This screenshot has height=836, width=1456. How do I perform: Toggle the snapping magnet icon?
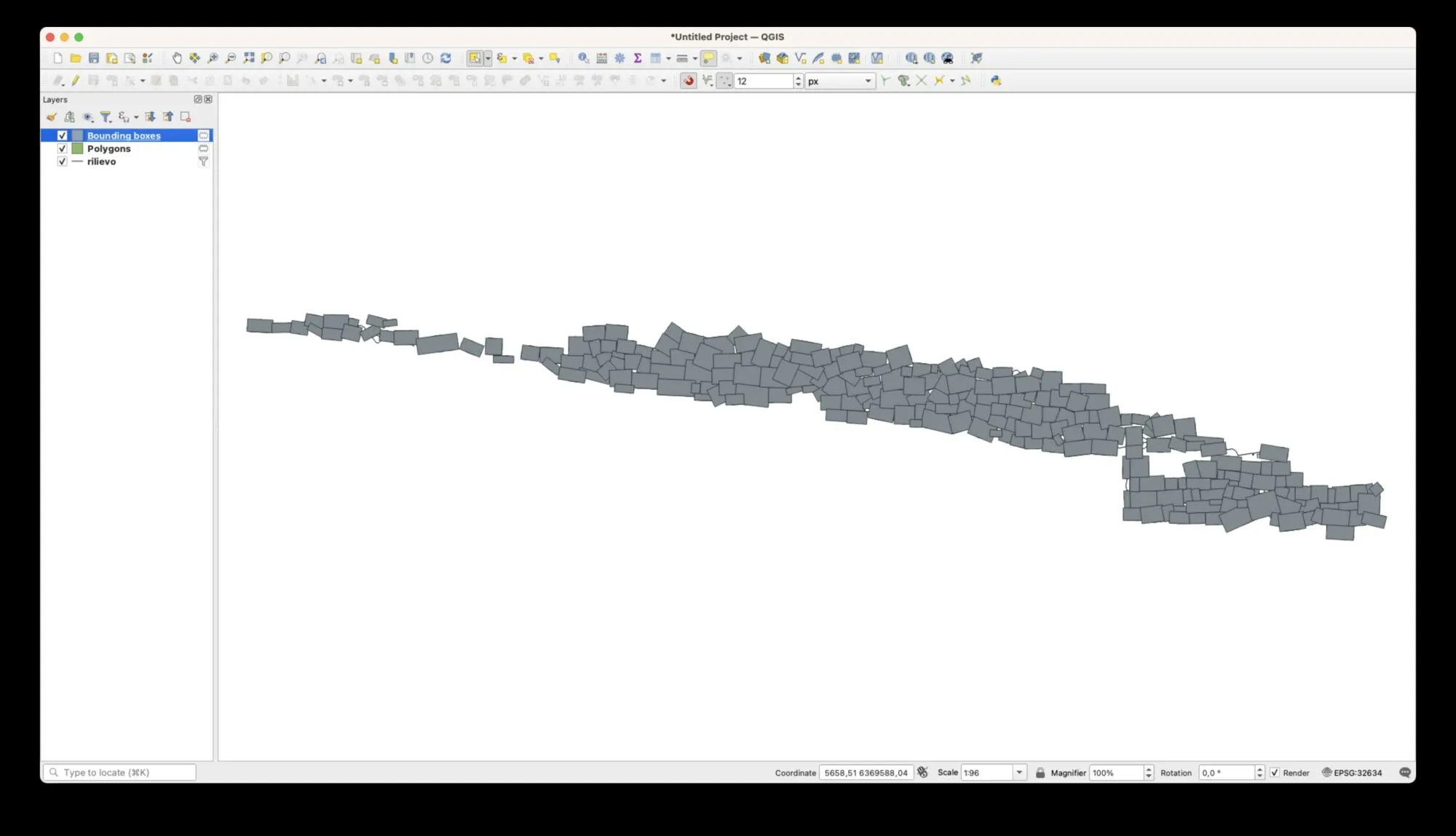[x=688, y=81]
